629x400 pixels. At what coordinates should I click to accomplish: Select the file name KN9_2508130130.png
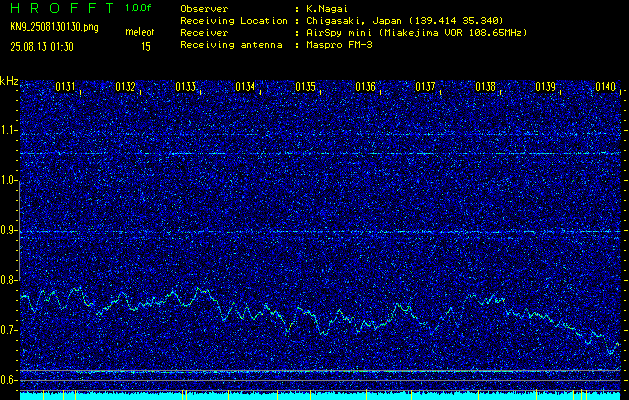[x=54, y=27]
